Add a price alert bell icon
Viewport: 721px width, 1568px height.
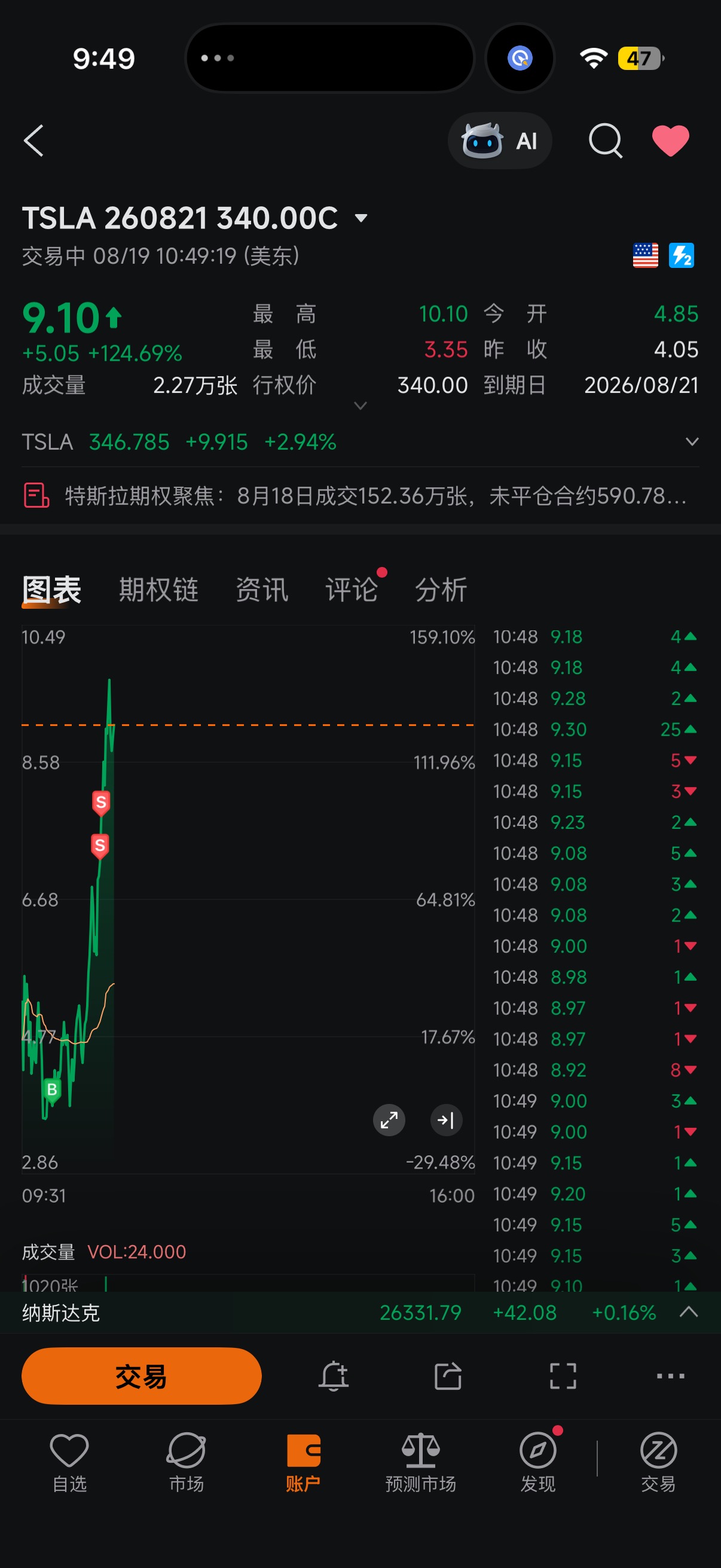[334, 1376]
